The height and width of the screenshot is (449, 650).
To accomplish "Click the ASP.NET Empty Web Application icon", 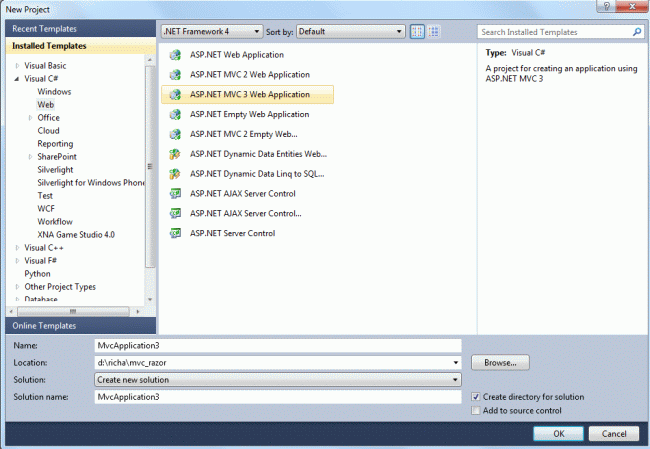I will [175, 114].
